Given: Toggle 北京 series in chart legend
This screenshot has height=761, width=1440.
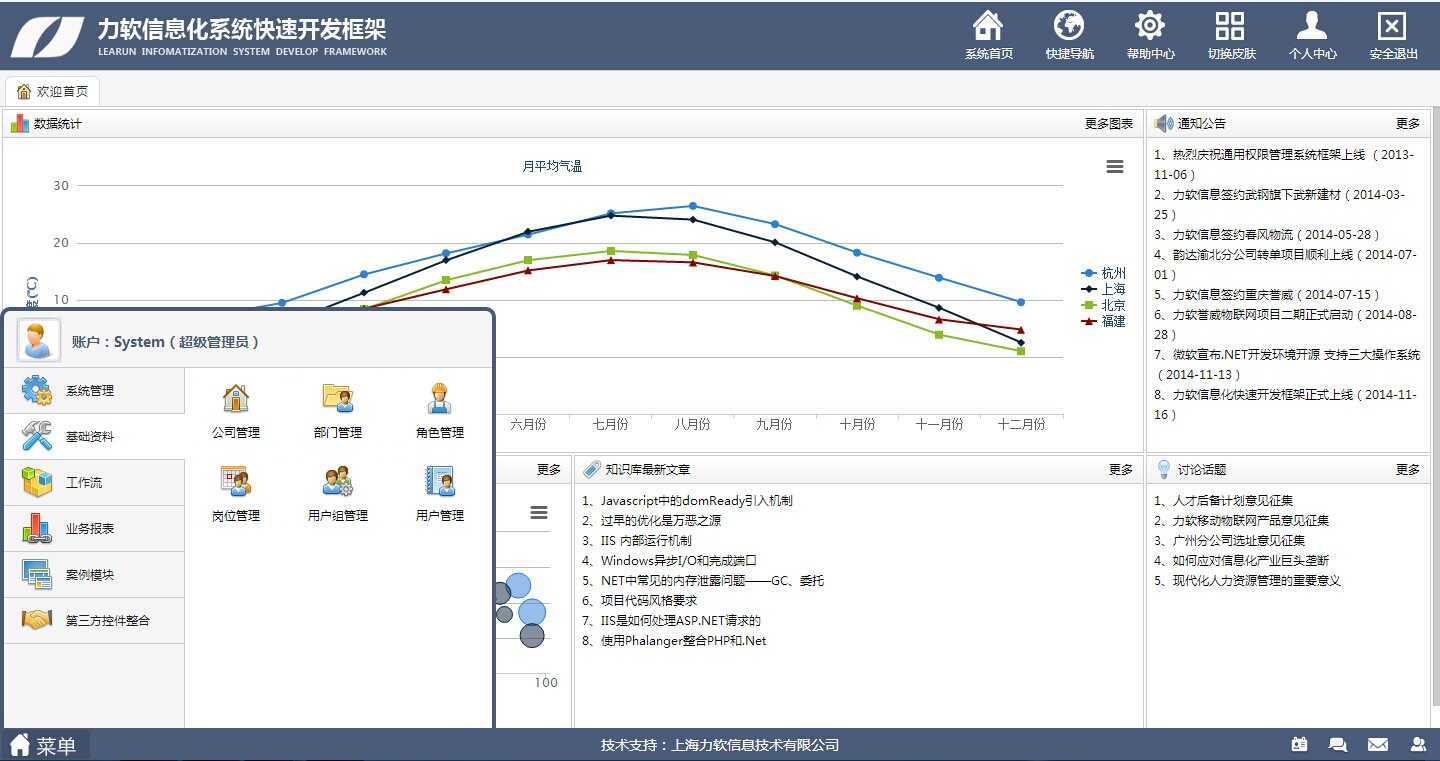Looking at the screenshot, I should click(1104, 305).
